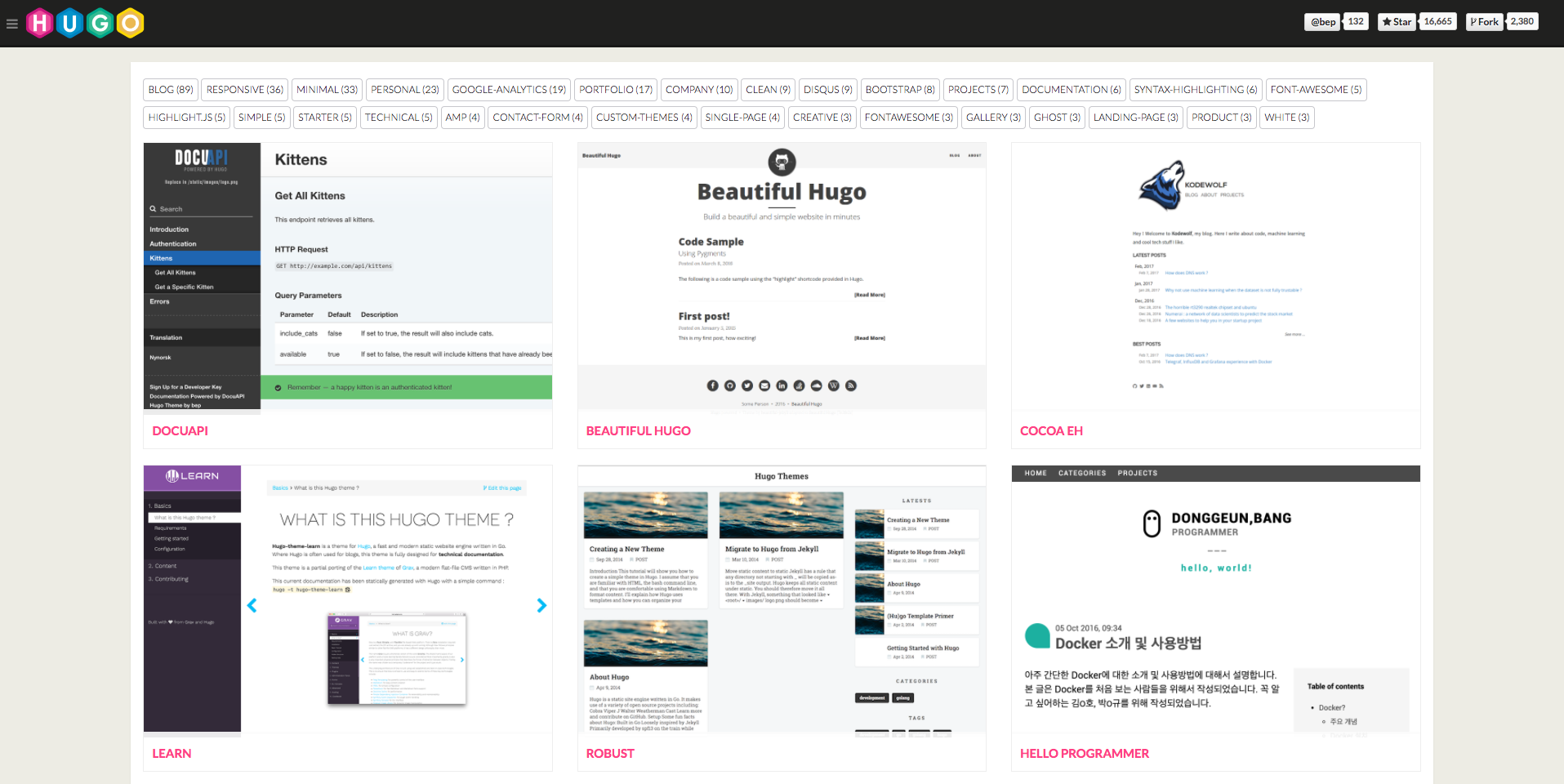Viewport: 1564px width, 784px height.
Task: Filter by GALLERY (3) tag
Action: point(994,118)
